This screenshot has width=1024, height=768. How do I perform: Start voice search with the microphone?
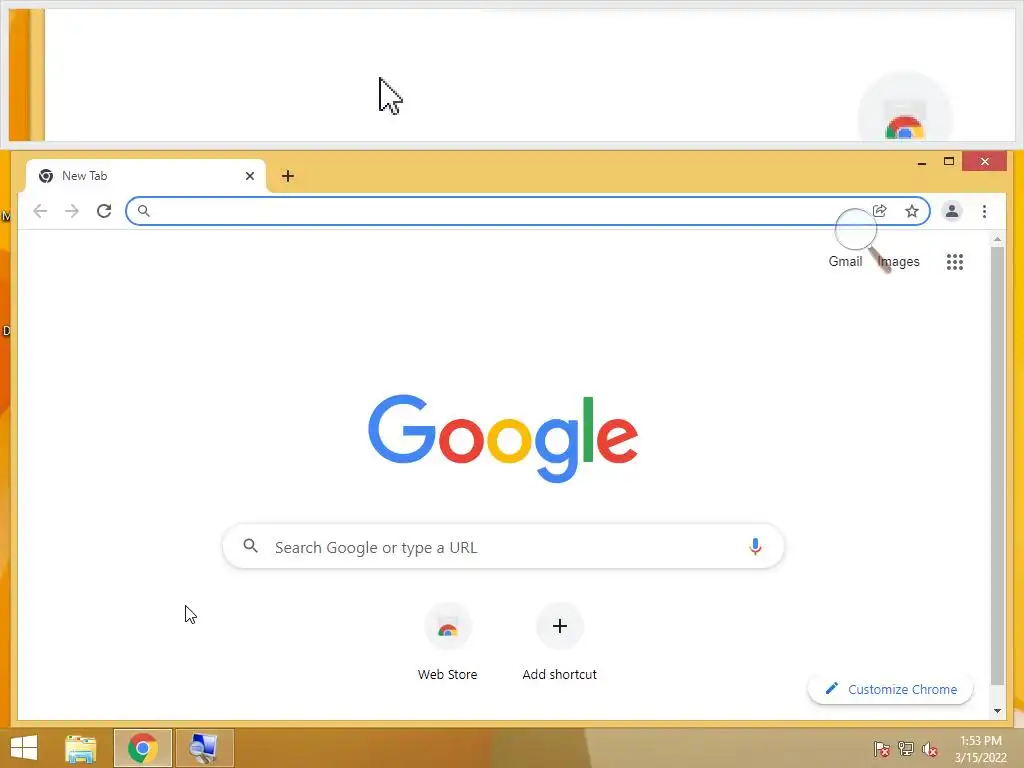[x=755, y=547]
